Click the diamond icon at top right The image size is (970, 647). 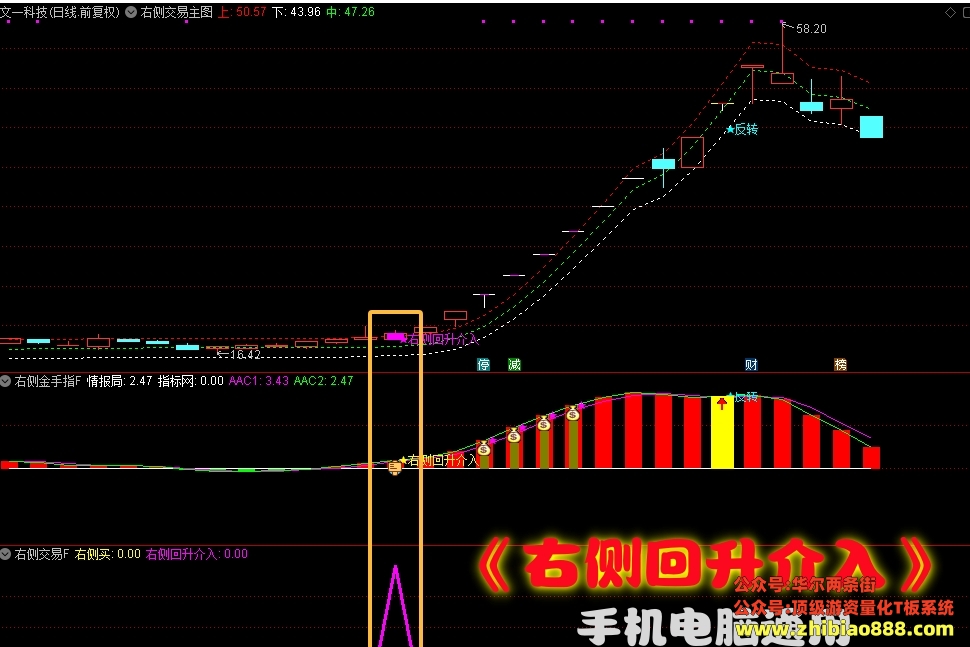pyautogui.click(x=950, y=12)
